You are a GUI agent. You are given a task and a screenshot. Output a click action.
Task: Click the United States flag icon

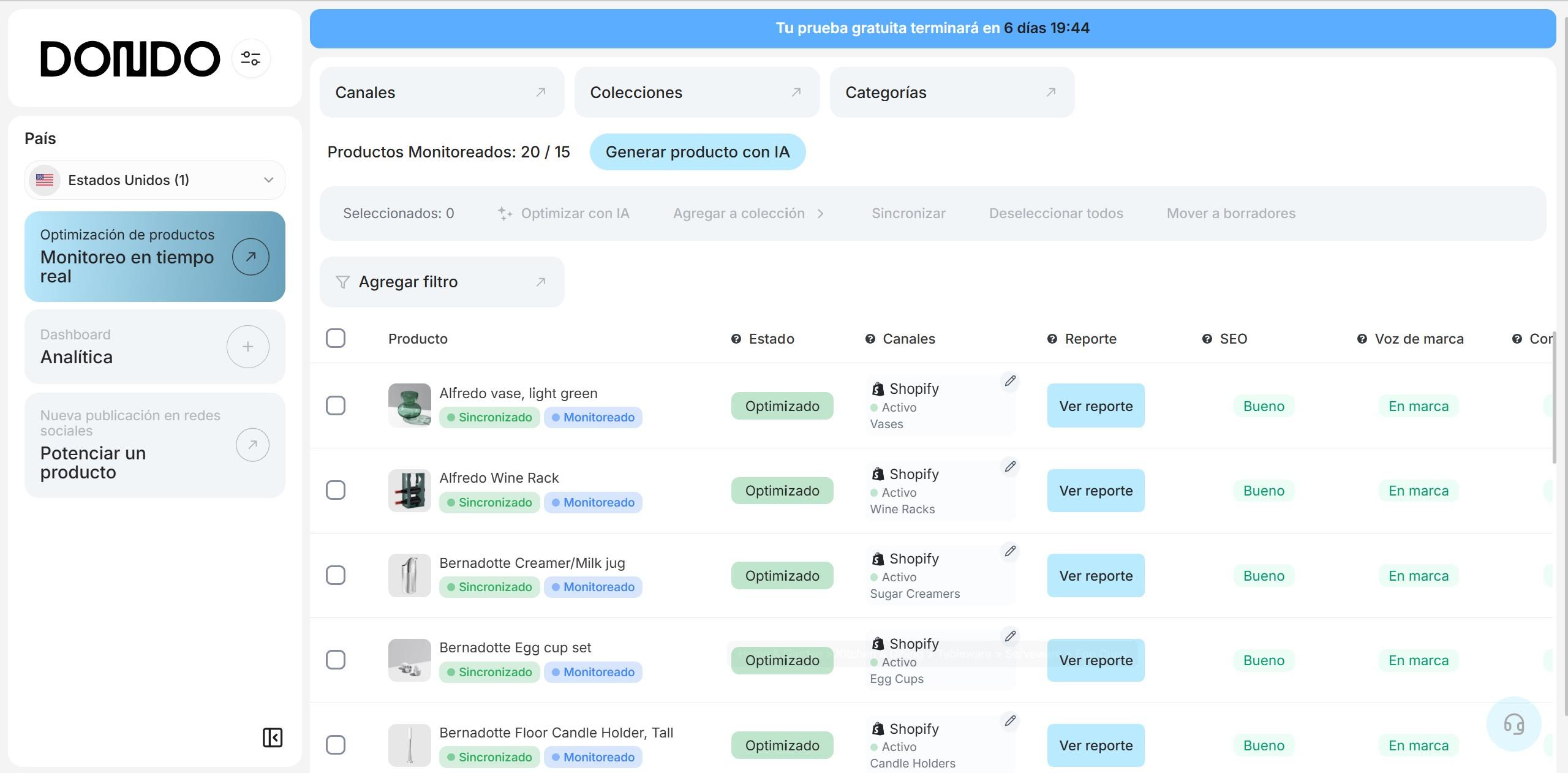point(45,180)
